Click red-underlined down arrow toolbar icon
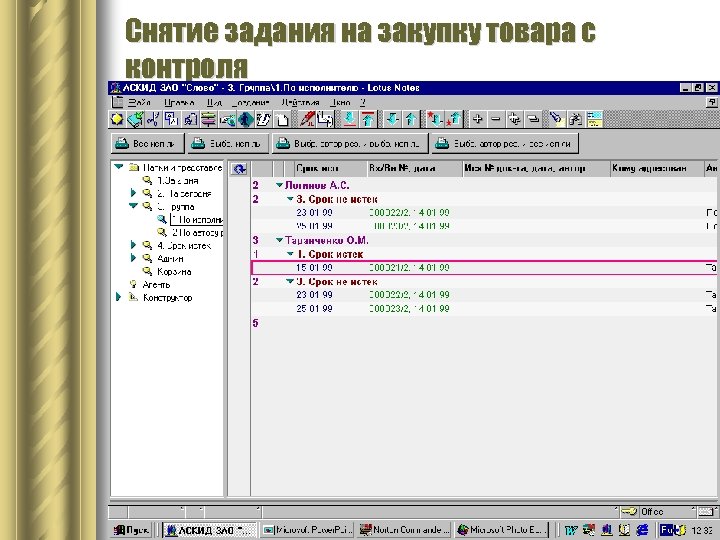 click(349, 119)
